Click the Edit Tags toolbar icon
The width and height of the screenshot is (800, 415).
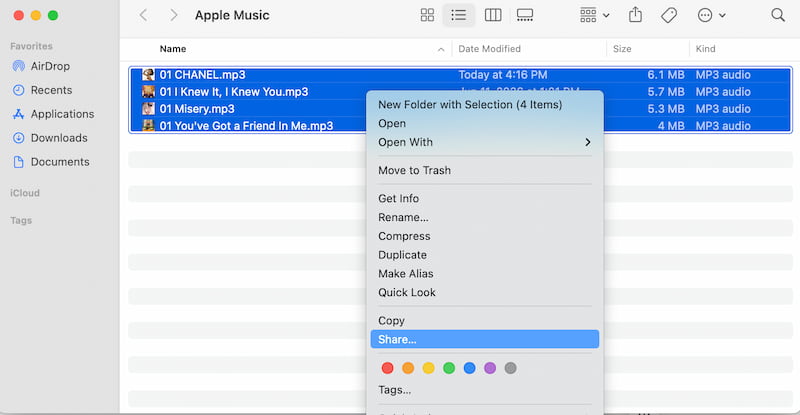(669, 15)
